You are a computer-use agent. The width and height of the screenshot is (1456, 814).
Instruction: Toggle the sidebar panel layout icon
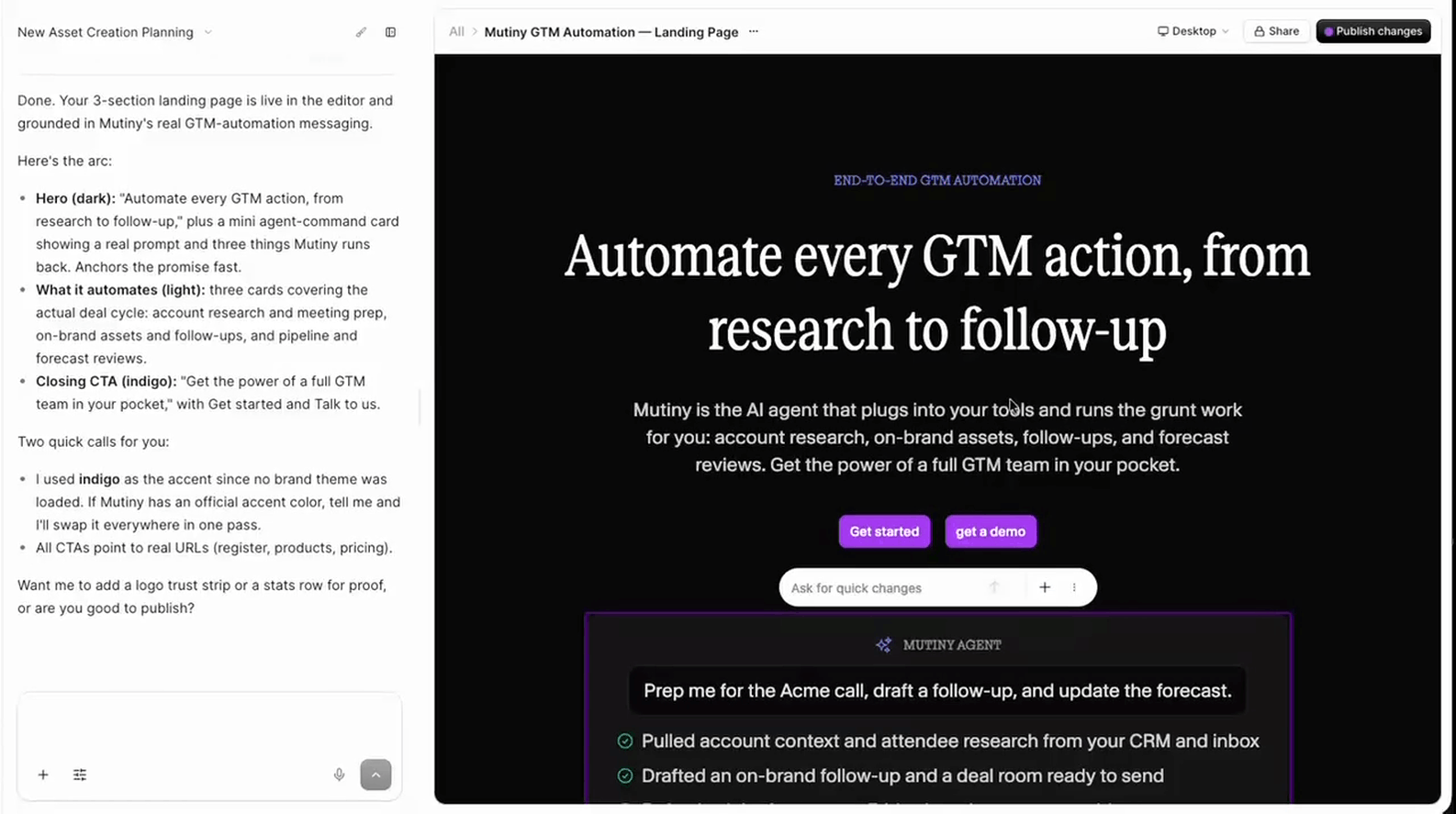point(390,32)
